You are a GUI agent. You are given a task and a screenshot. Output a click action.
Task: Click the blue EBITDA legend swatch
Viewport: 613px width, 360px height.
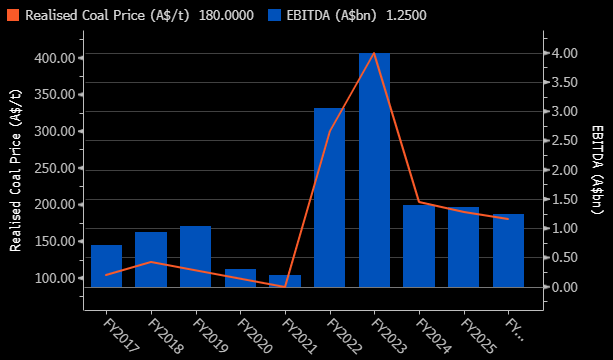click(274, 15)
